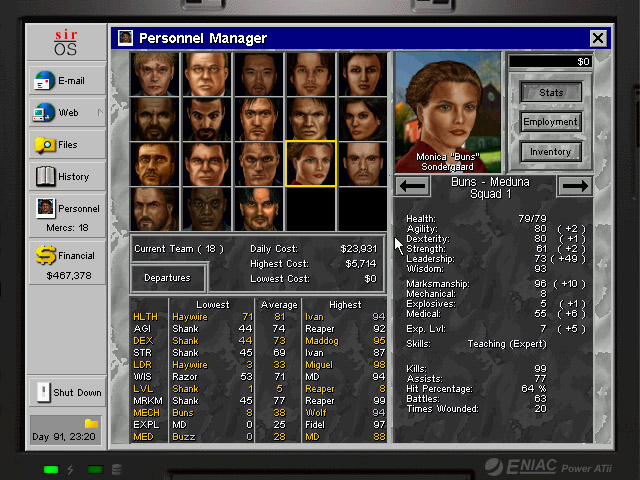This screenshot has width=640, height=480.
Task: Expand the Web submenu arrow
Action: click(x=100, y=113)
